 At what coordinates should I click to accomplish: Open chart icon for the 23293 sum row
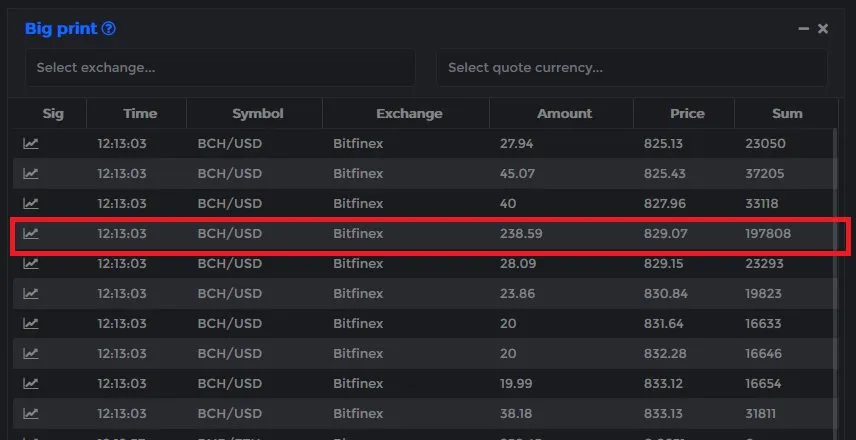coord(31,264)
